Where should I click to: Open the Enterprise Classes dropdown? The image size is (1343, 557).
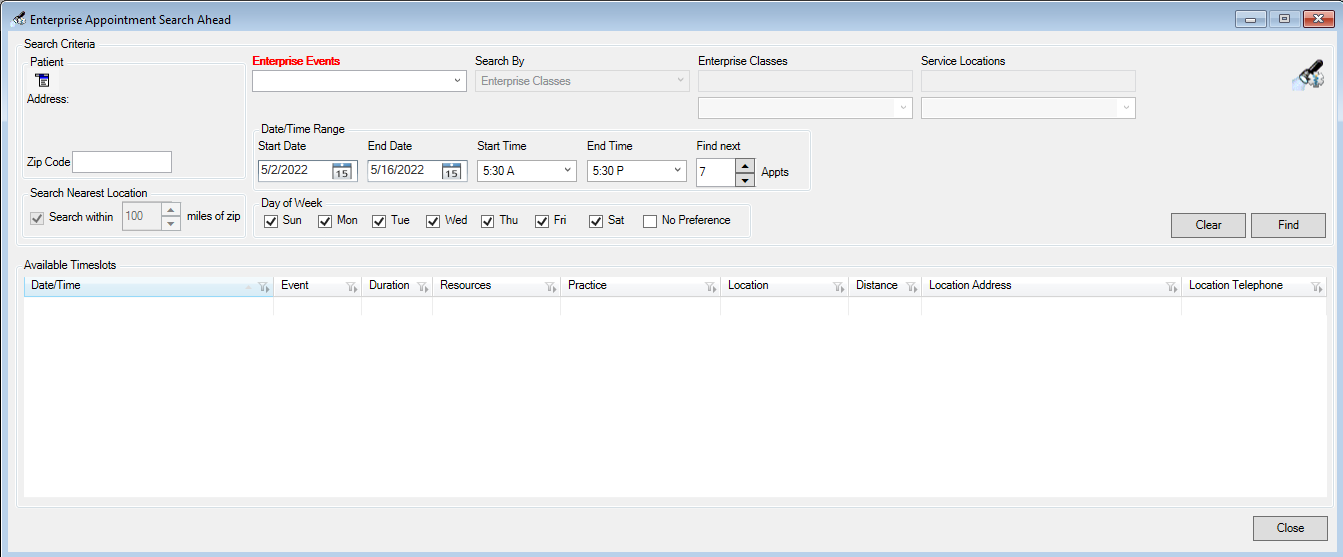coord(903,108)
